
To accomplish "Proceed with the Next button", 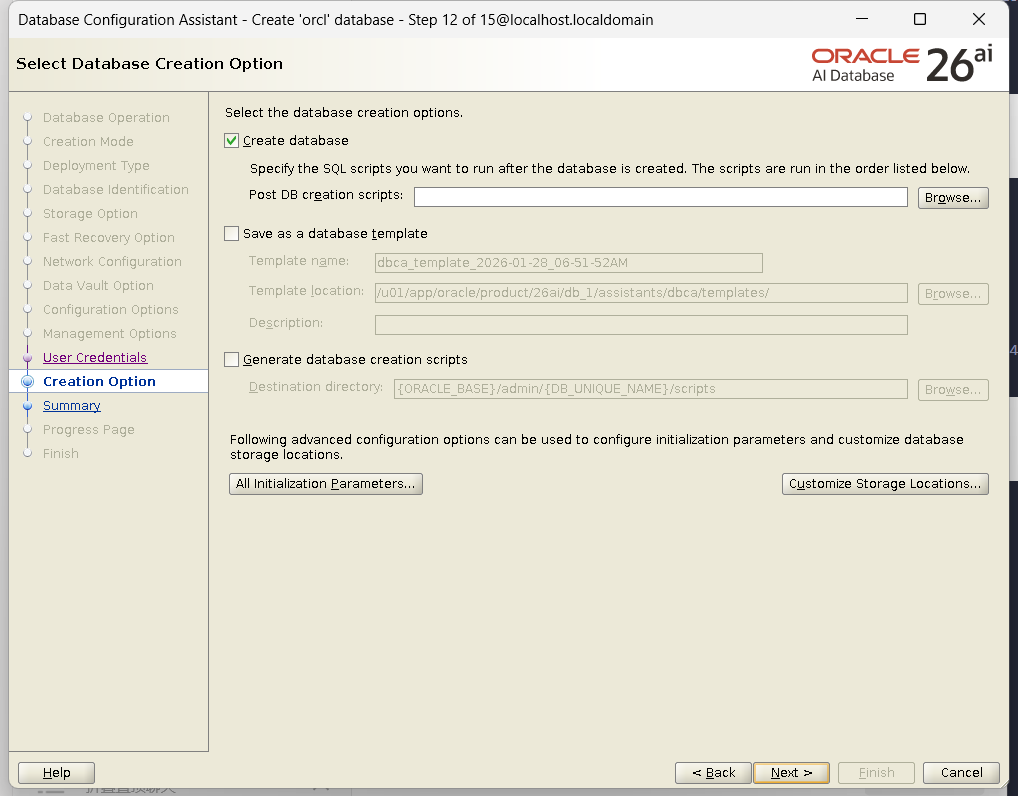I will pyautogui.click(x=791, y=773).
